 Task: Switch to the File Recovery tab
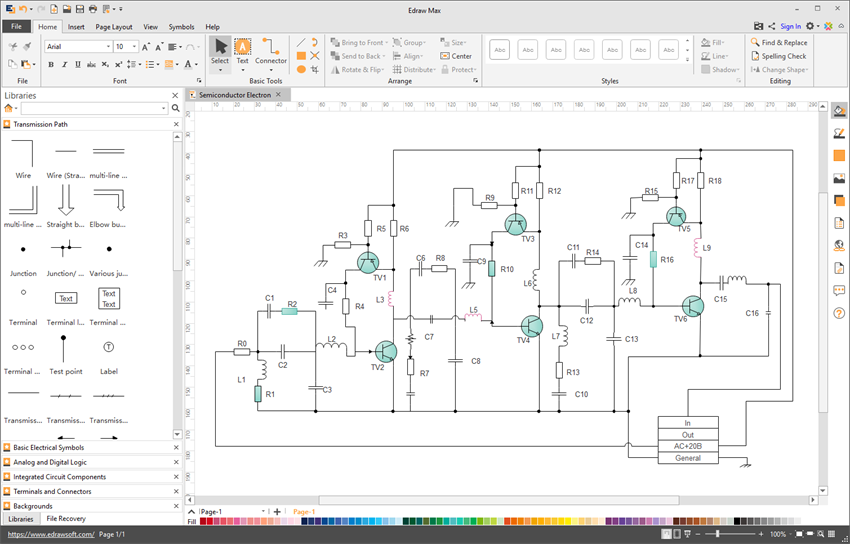(66, 519)
